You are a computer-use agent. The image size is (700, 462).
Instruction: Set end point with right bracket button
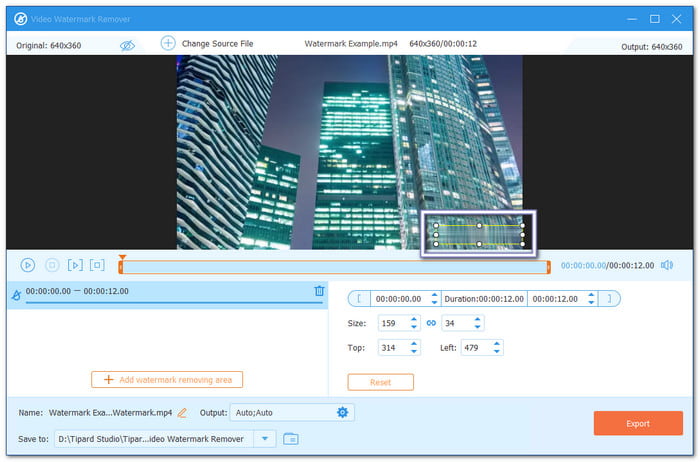609,299
